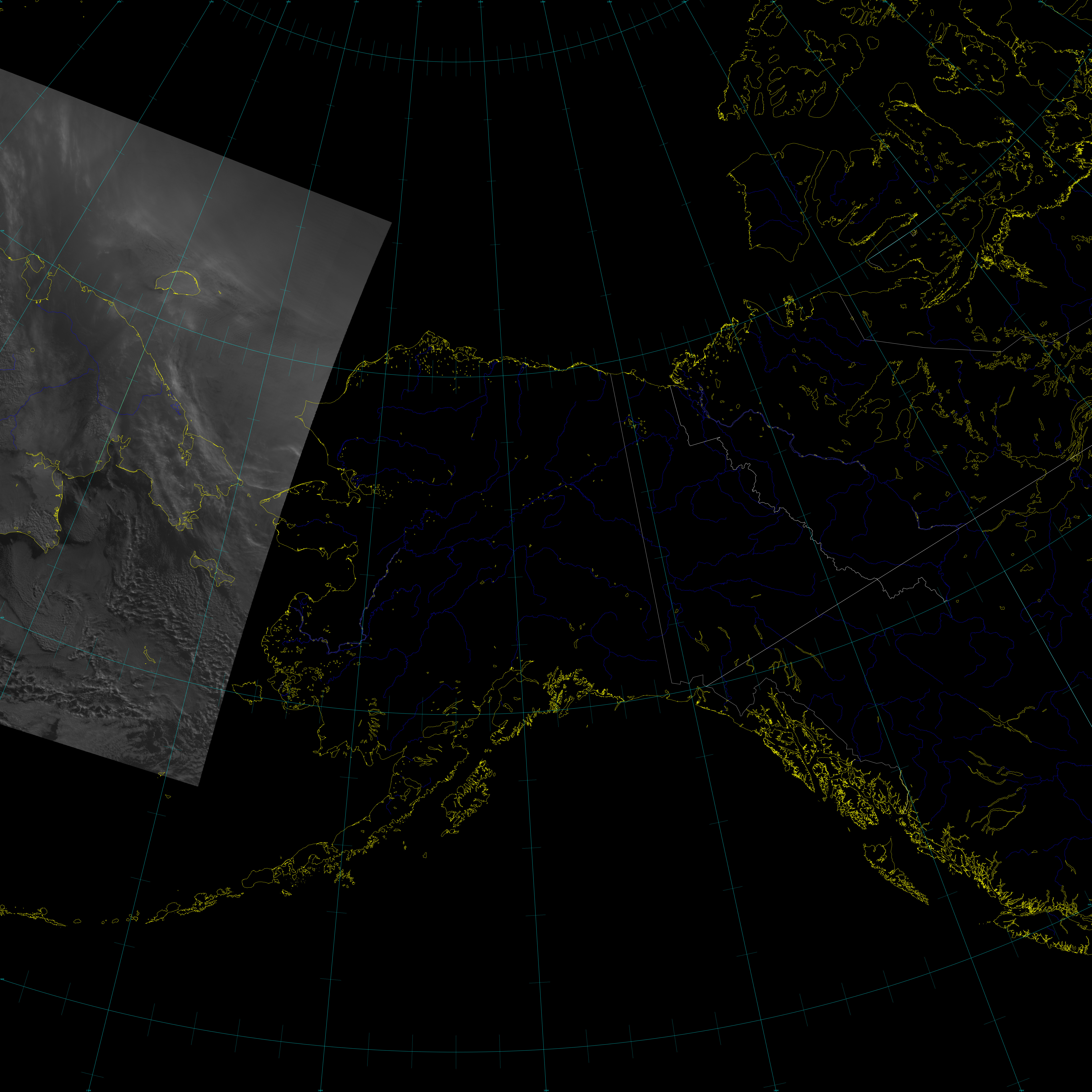Screen dimensions: 1092x1092
Task: Click the 140W longitude label at top
Action: point(543,2)
